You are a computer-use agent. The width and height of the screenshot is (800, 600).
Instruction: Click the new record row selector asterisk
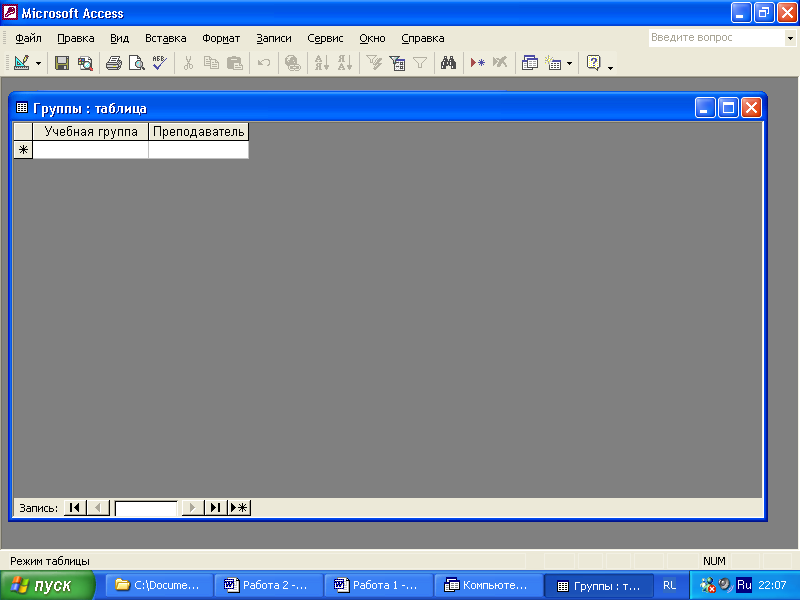[23, 150]
